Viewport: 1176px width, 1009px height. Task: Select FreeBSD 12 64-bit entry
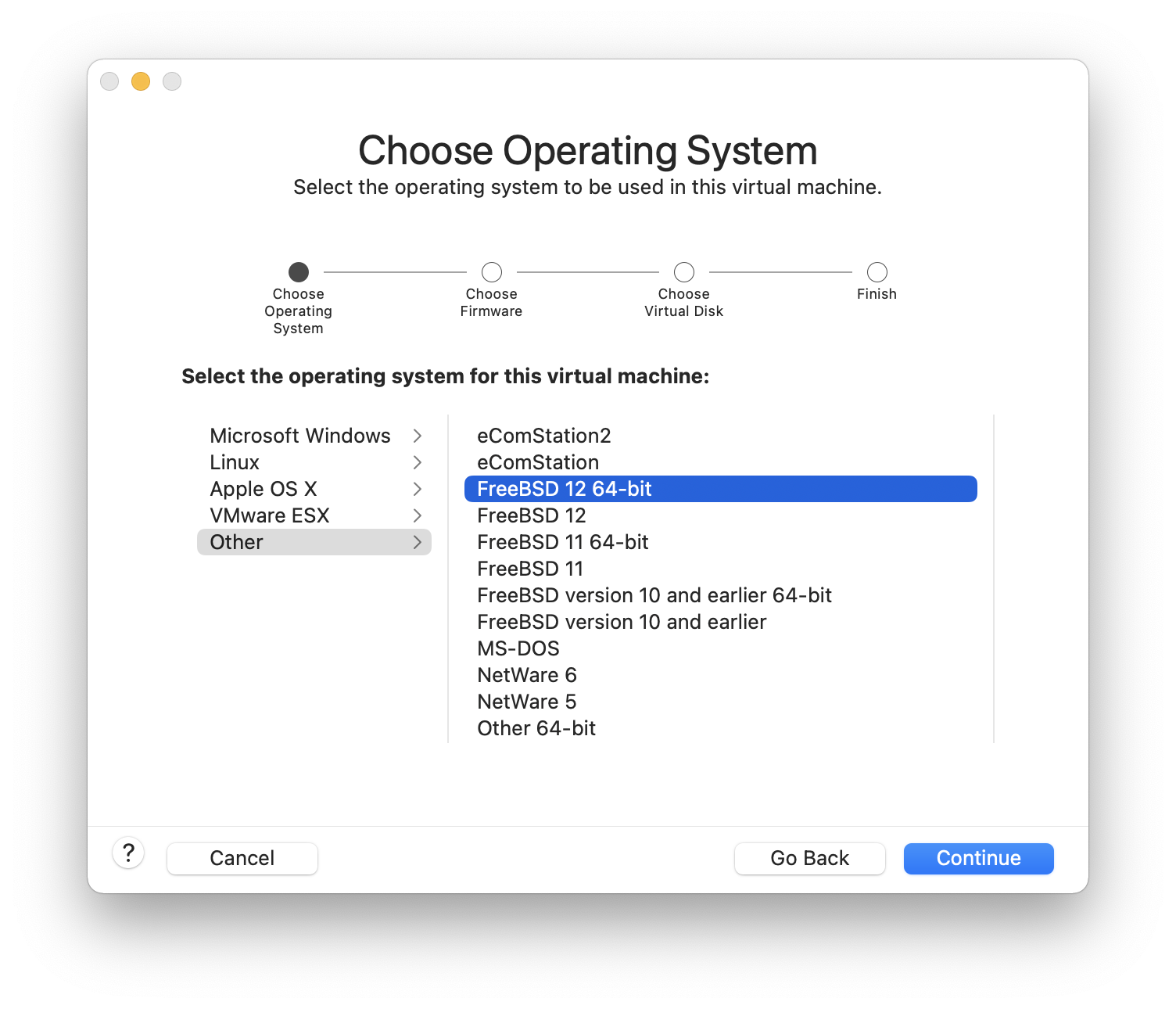[564, 489]
